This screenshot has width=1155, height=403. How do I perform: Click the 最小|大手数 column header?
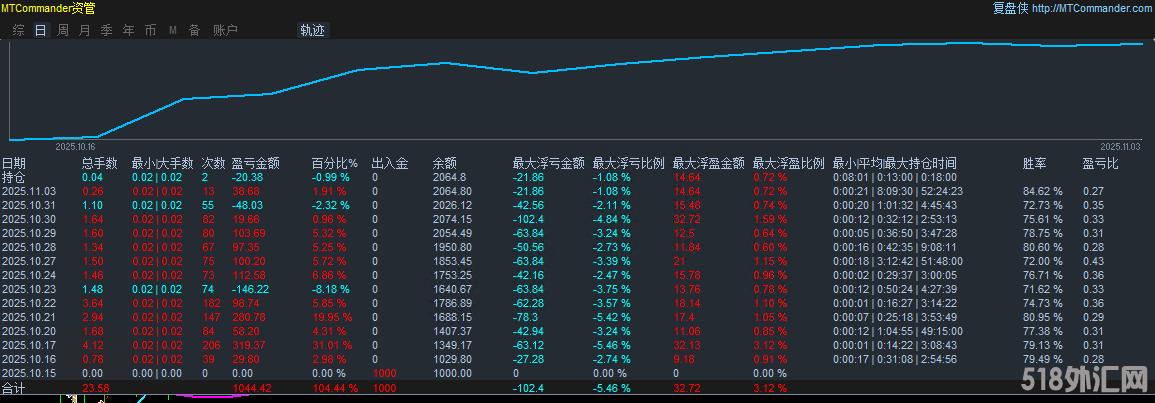click(162, 163)
